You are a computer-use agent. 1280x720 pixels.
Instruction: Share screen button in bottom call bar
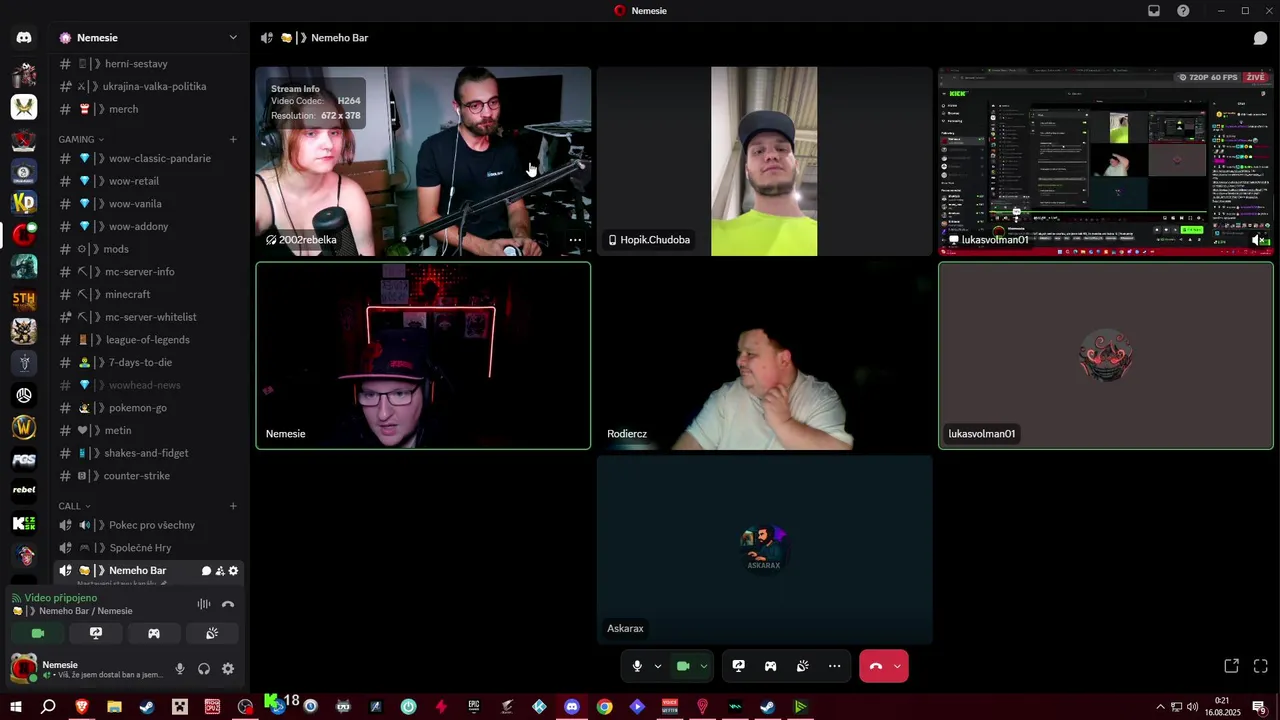[x=738, y=666]
